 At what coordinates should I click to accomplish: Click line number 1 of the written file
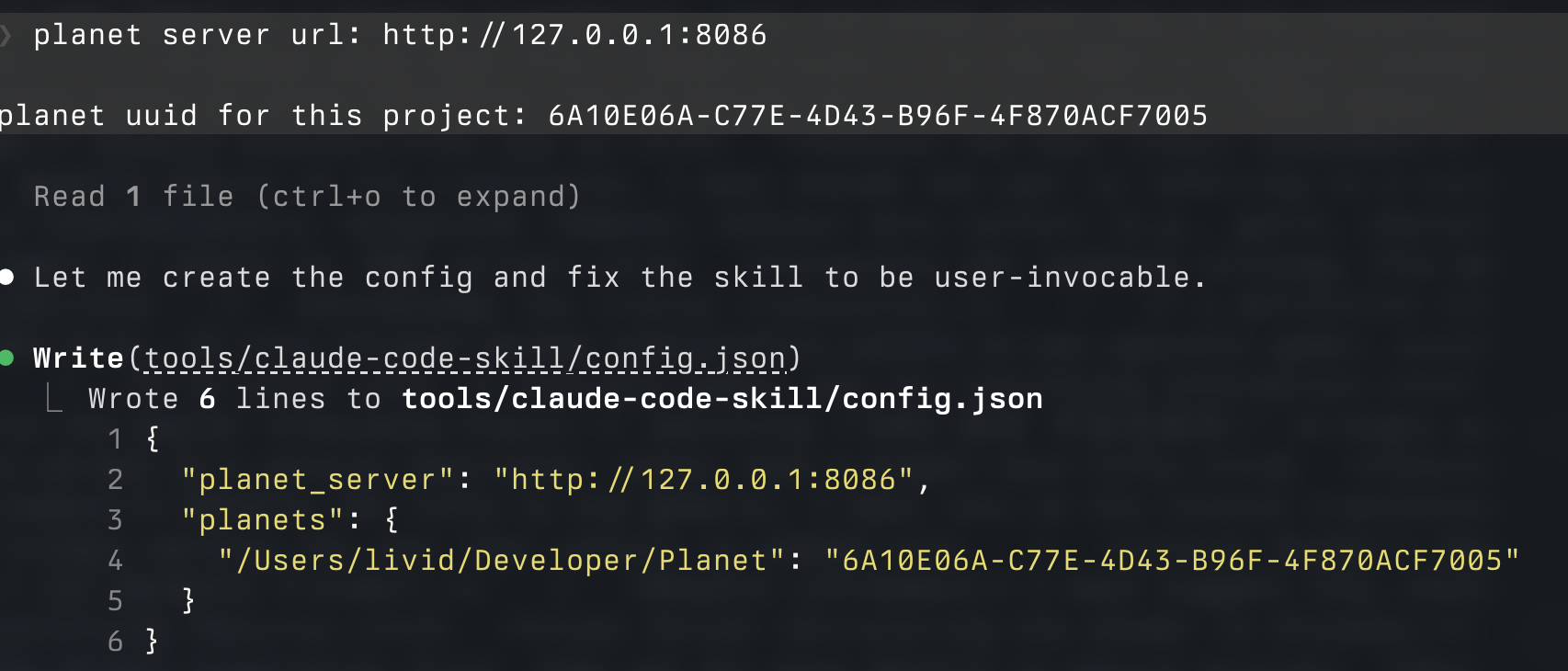[x=115, y=439]
